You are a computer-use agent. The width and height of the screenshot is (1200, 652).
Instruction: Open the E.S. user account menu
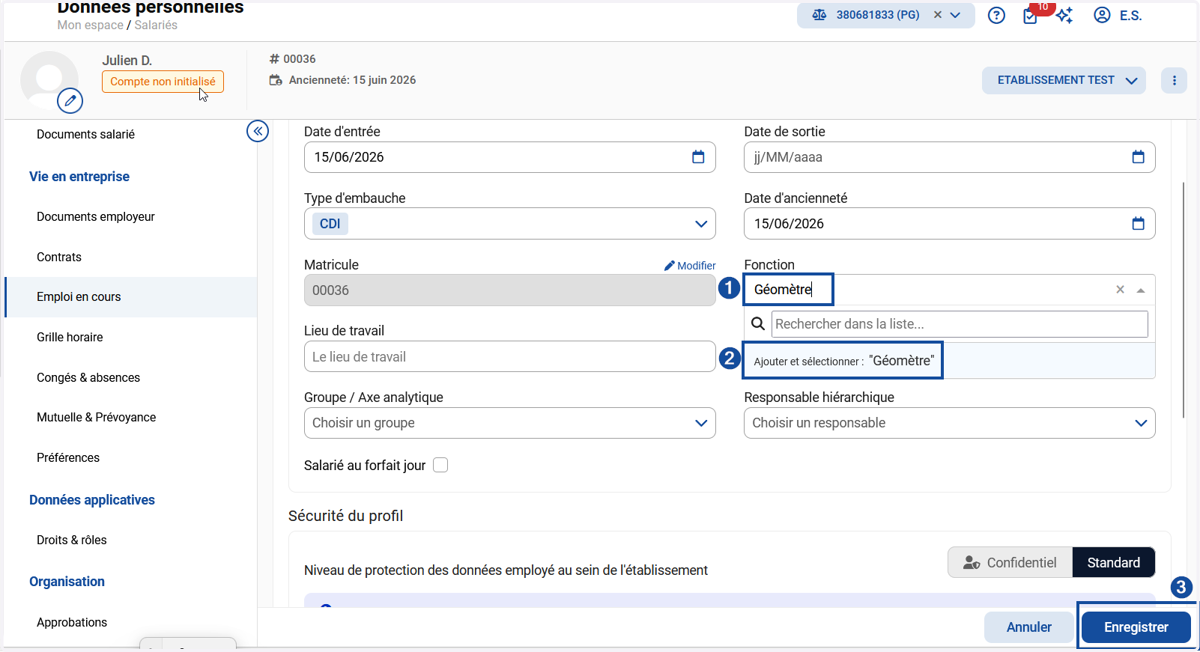[x=1117, y=15]
